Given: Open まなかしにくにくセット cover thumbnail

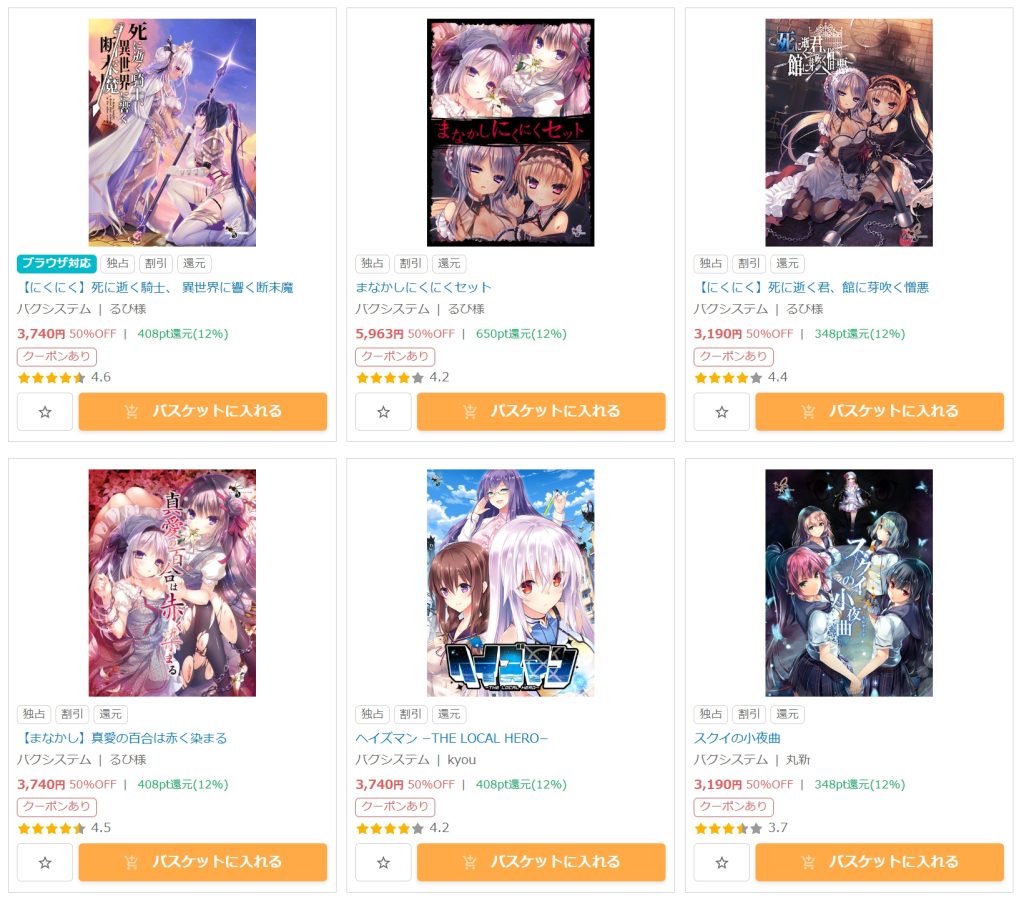Looking at the screenshot, I should coord(511,133).
